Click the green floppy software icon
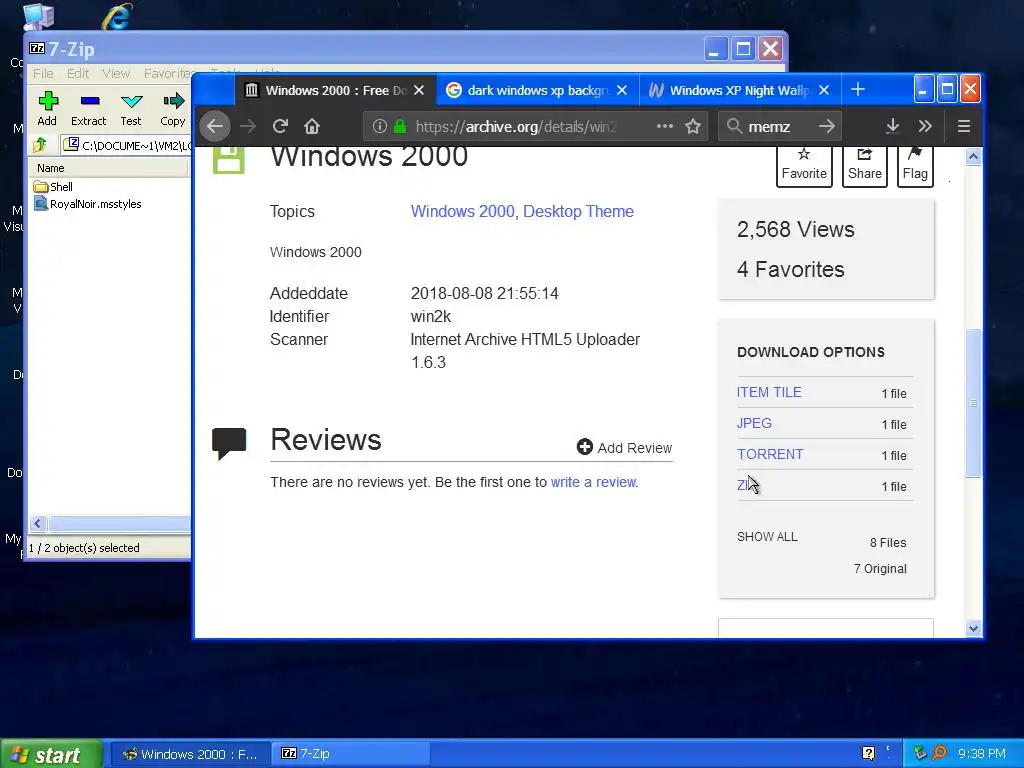This screenshot has height=768, width=1024. [229, 160]
